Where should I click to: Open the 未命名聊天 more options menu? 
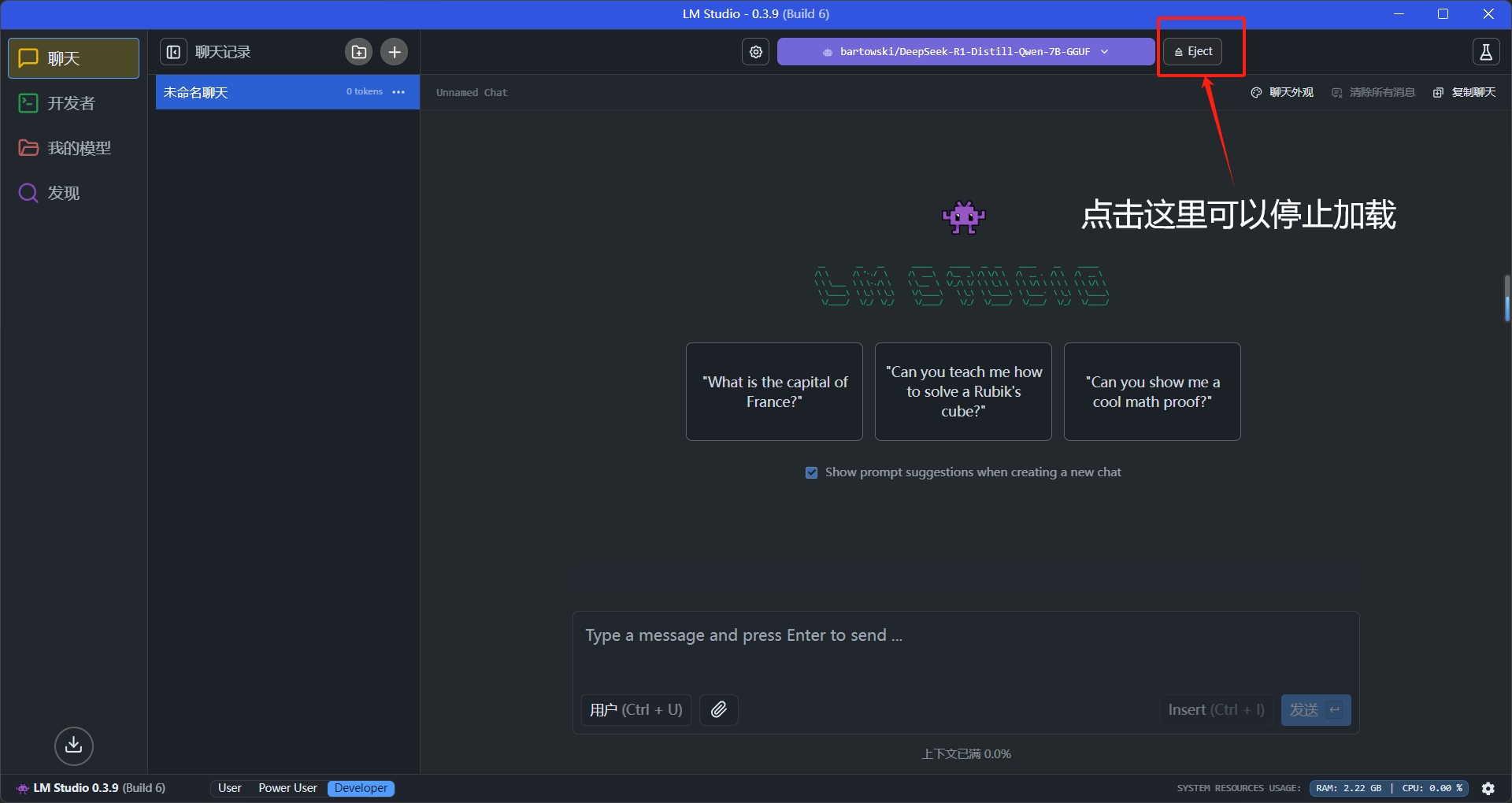coord(398,92)
